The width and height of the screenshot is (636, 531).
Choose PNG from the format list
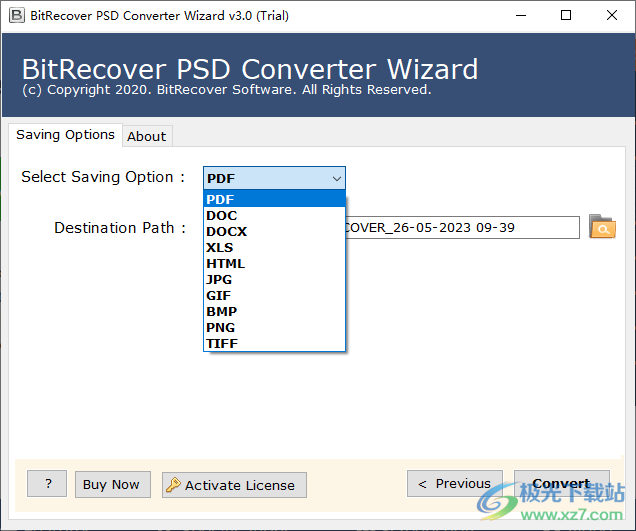point(274,327)
